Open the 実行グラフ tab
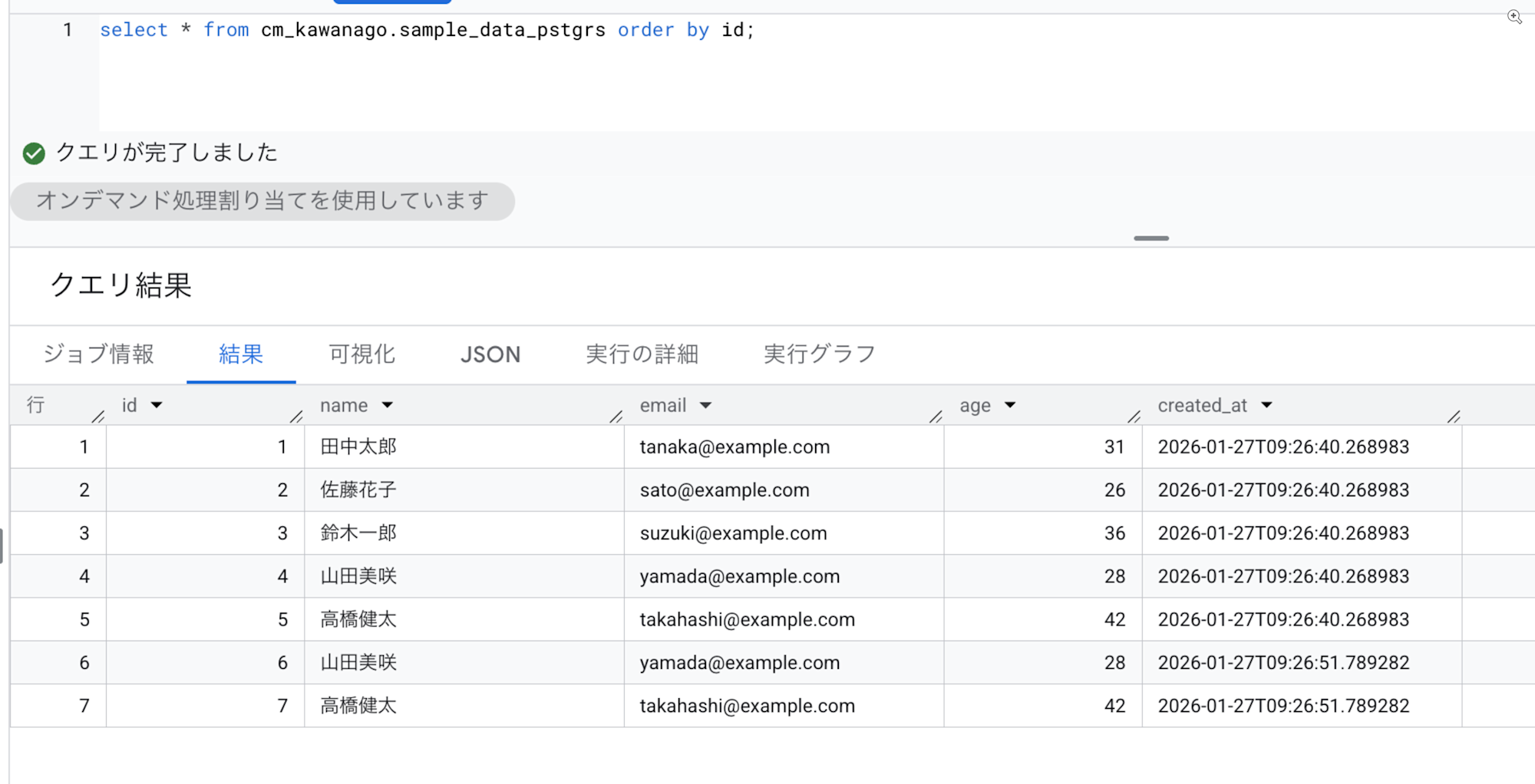This screenshot has width=1535, height=784. [x=819, y=354]
